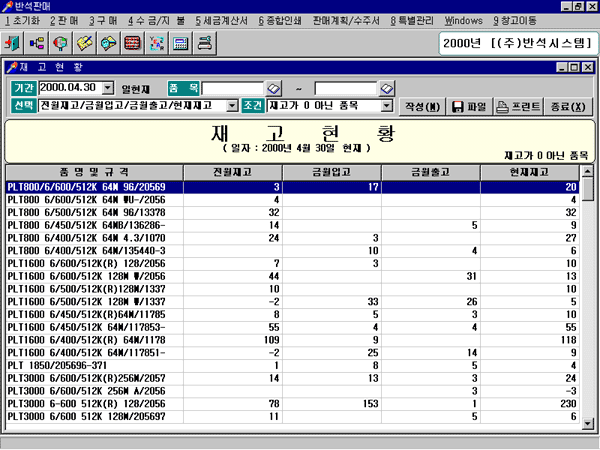
Task: Open the ledger book with pen icon
Action: (x=85, y=44)
